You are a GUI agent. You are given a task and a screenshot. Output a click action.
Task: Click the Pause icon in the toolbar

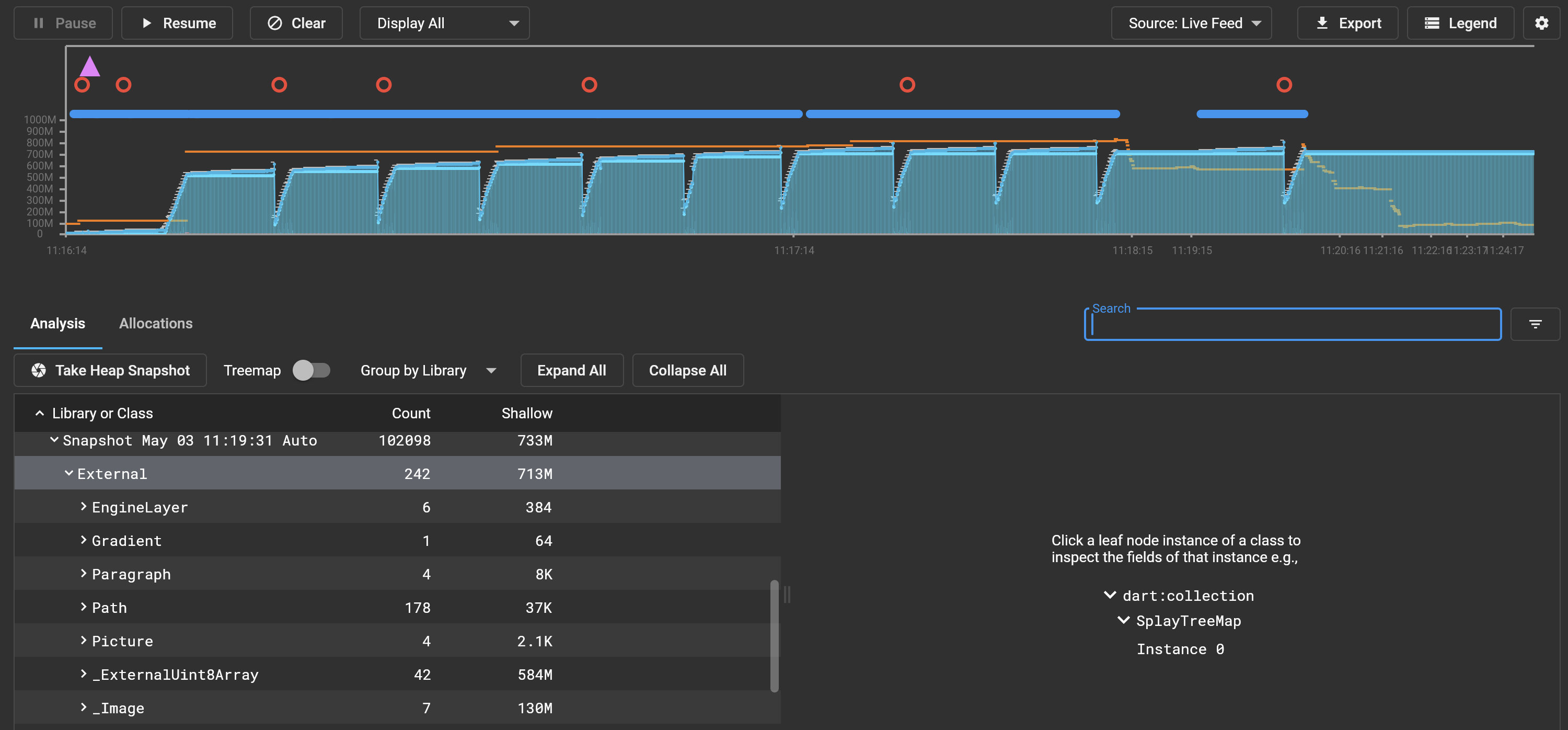tap(39, 22)
